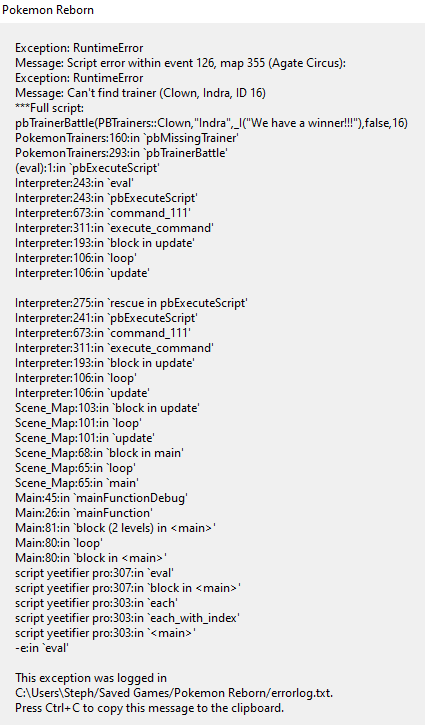Screen dimensions: 425x725
Task: Click the 'Script error within event 126' message line
Action: pyautogui.click(x=180, y=63)
